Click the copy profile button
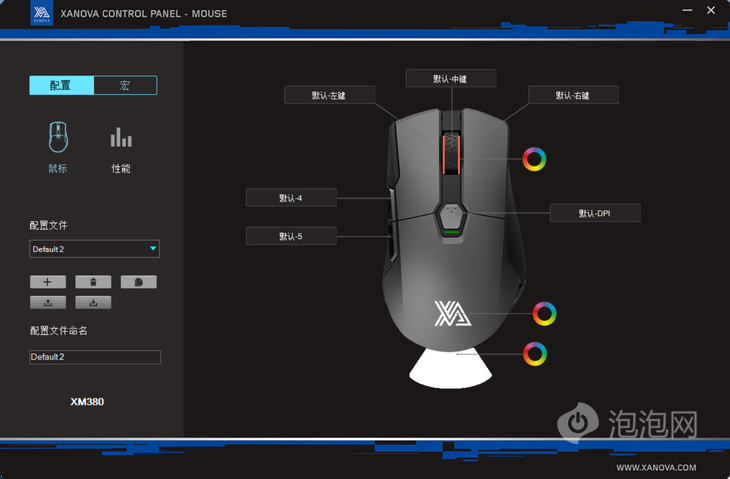The height and width of the screenshot is (479, 730). [x=139, y=282]
